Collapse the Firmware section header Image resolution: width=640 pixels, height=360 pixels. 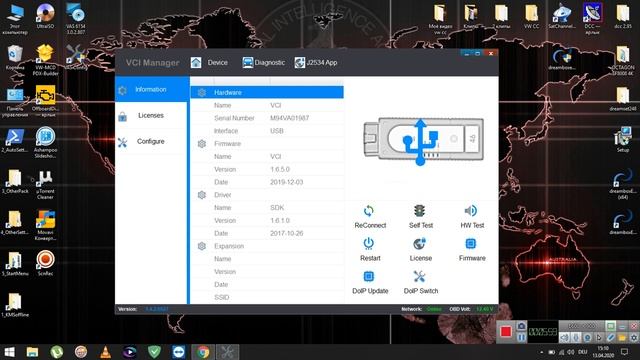click(267, 144)
